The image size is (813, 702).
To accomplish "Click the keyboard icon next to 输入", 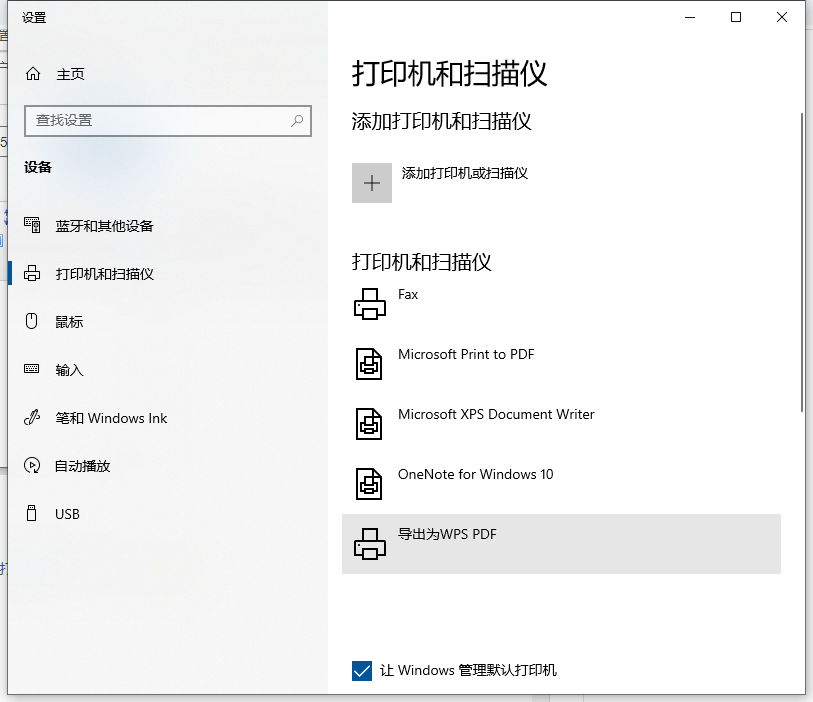I will pos(34,370).
